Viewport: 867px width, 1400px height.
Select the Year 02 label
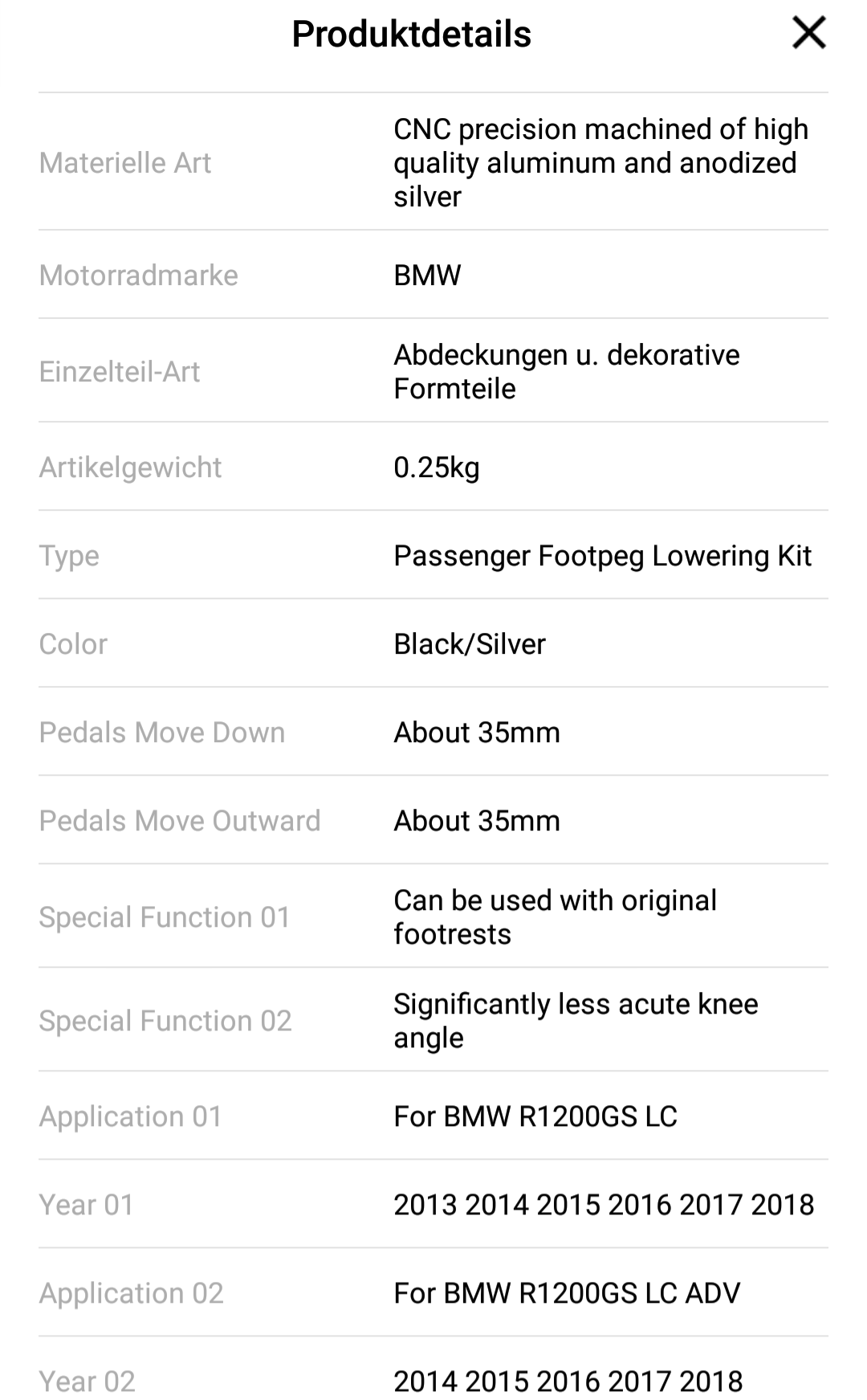[x=87, y=1382]
